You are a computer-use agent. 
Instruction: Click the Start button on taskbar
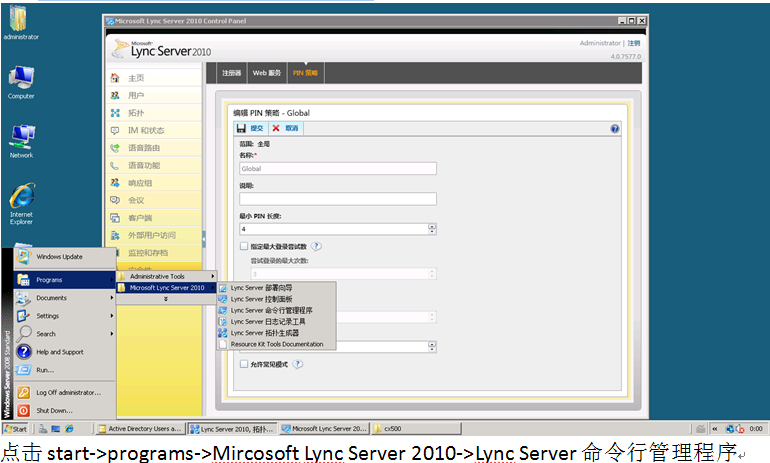[x=15, y=429]
